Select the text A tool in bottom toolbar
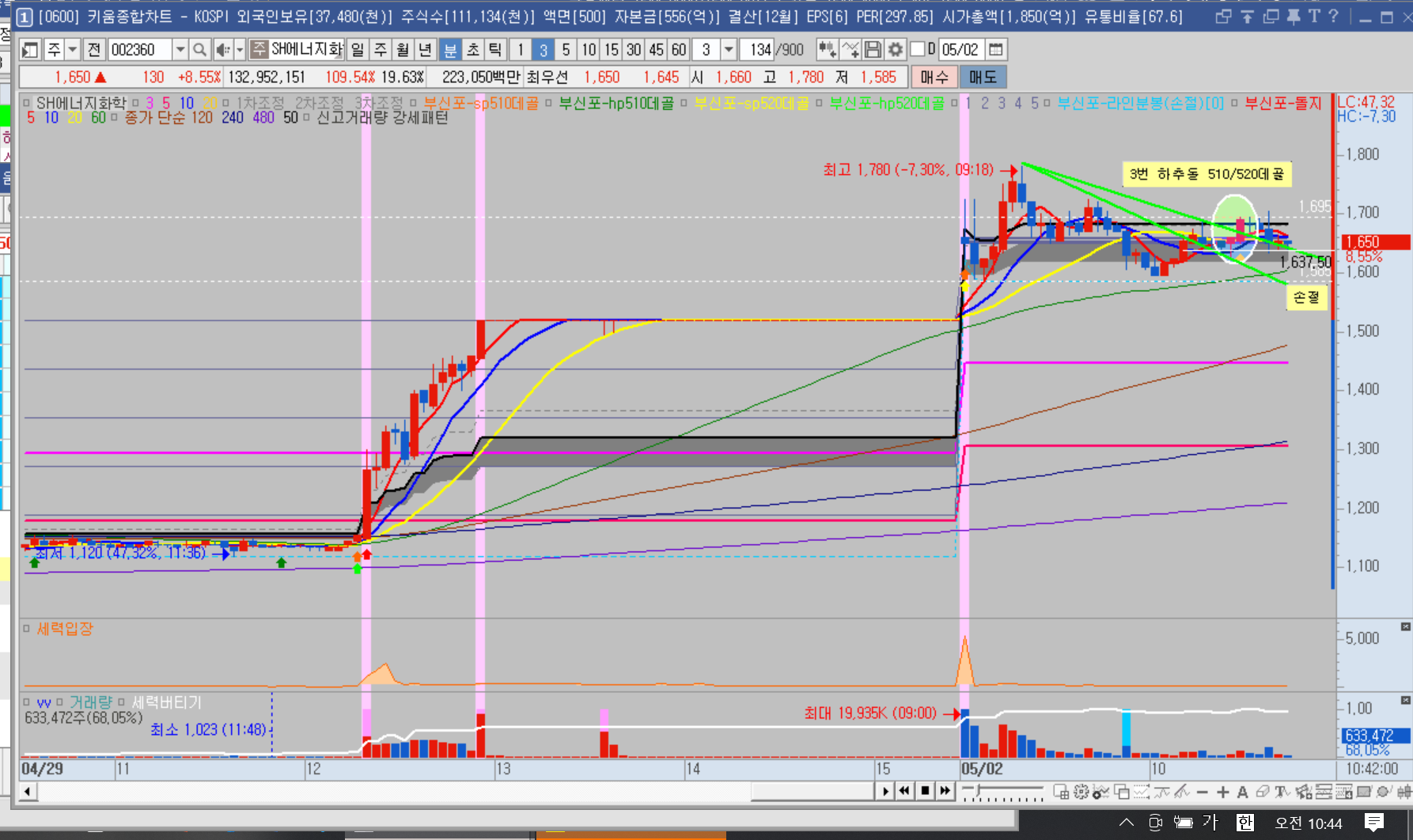The height and width of the screenshot is (840, 1413). 1242,792
